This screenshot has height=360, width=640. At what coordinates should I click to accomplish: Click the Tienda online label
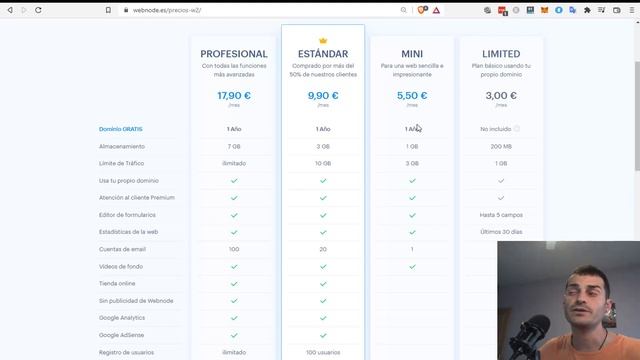(117, 283)
